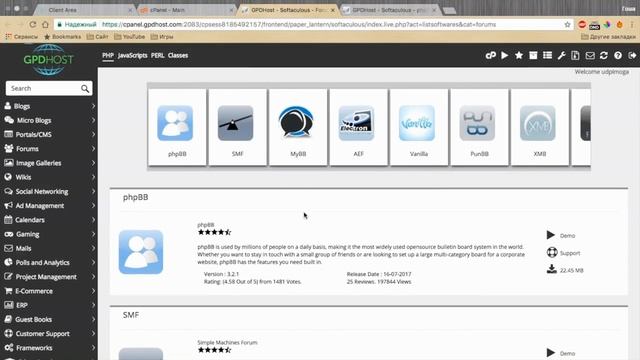Expand the Mails category
The image size is (640, 360).
click(x=49, y=248)
